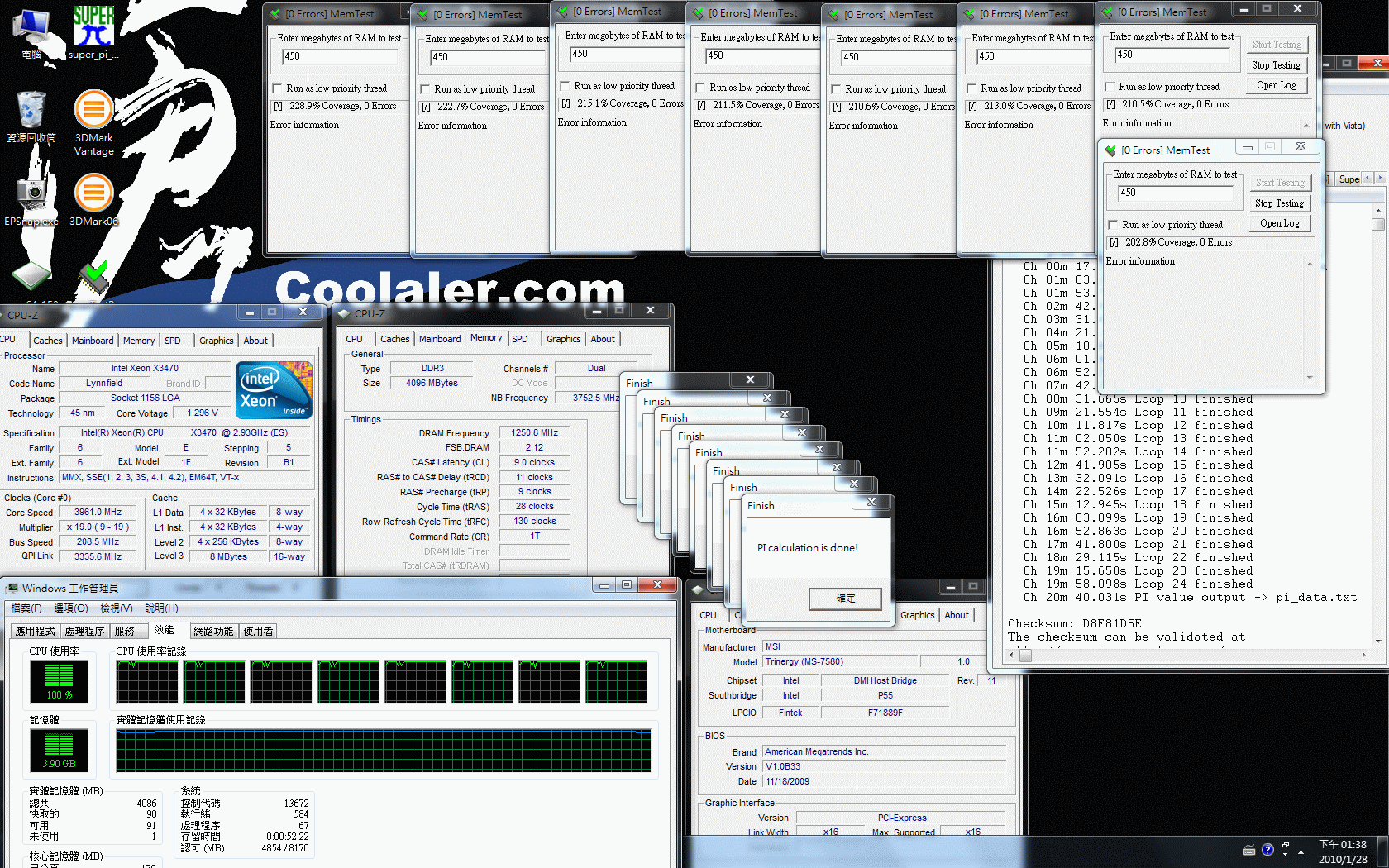Screen dimensions: 1389x868
Task: Click RAM megabytes field in 202.8% MemTest window
Action: [1176, 193]
